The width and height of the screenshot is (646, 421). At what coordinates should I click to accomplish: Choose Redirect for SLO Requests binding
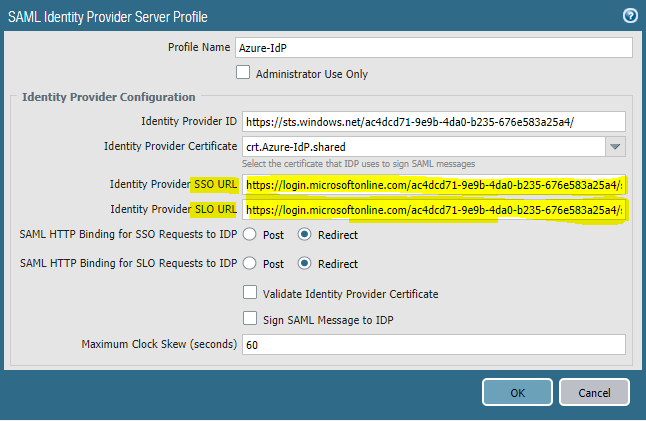pos(306,264)
